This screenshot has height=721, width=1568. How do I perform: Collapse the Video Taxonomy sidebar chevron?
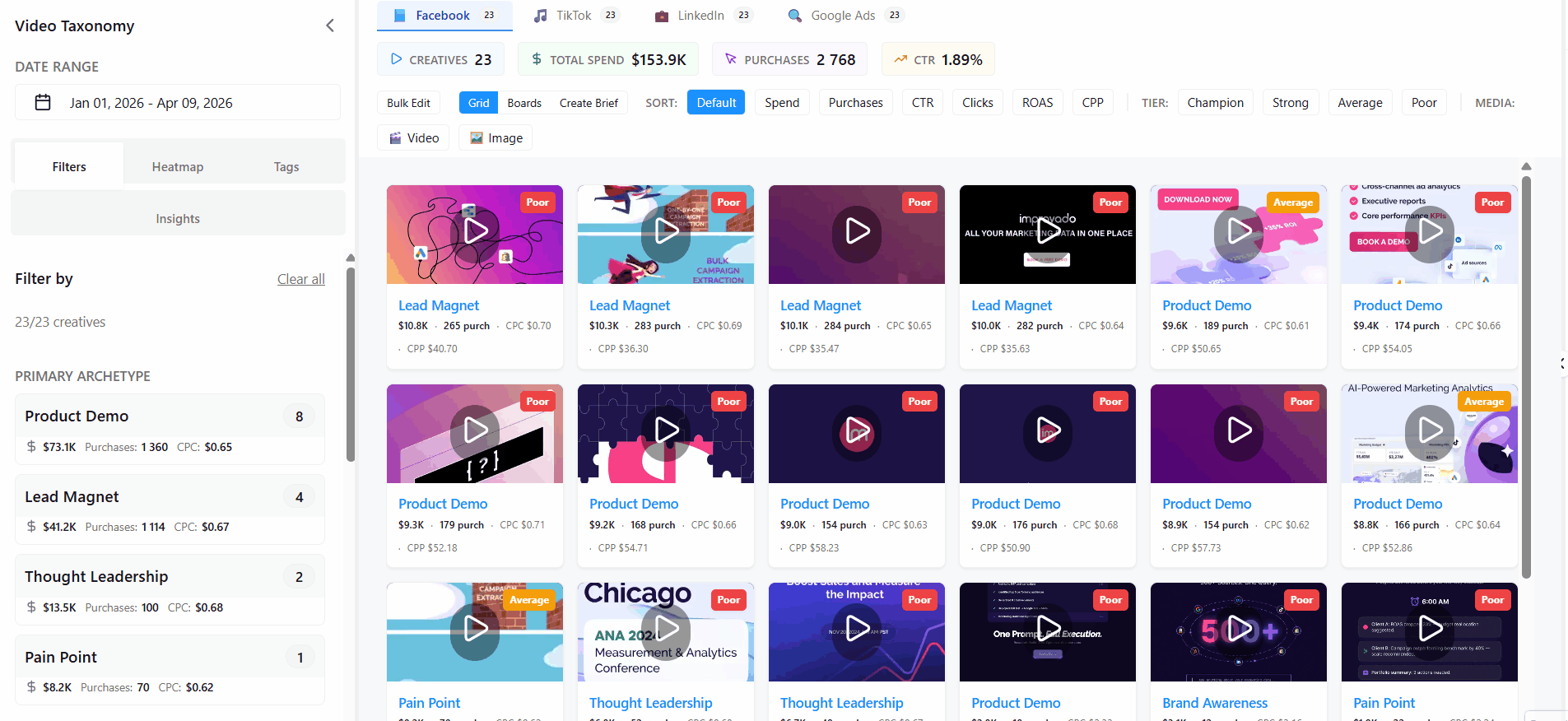(x=329, y=26)
